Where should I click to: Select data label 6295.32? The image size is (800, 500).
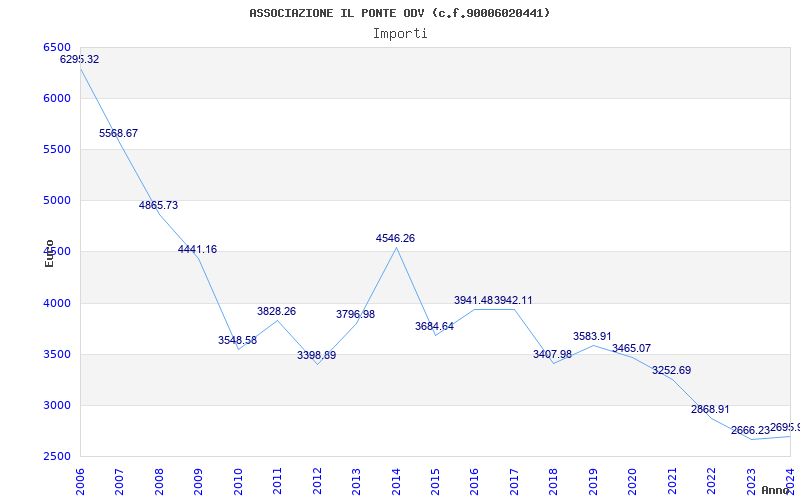pos(80,59)
